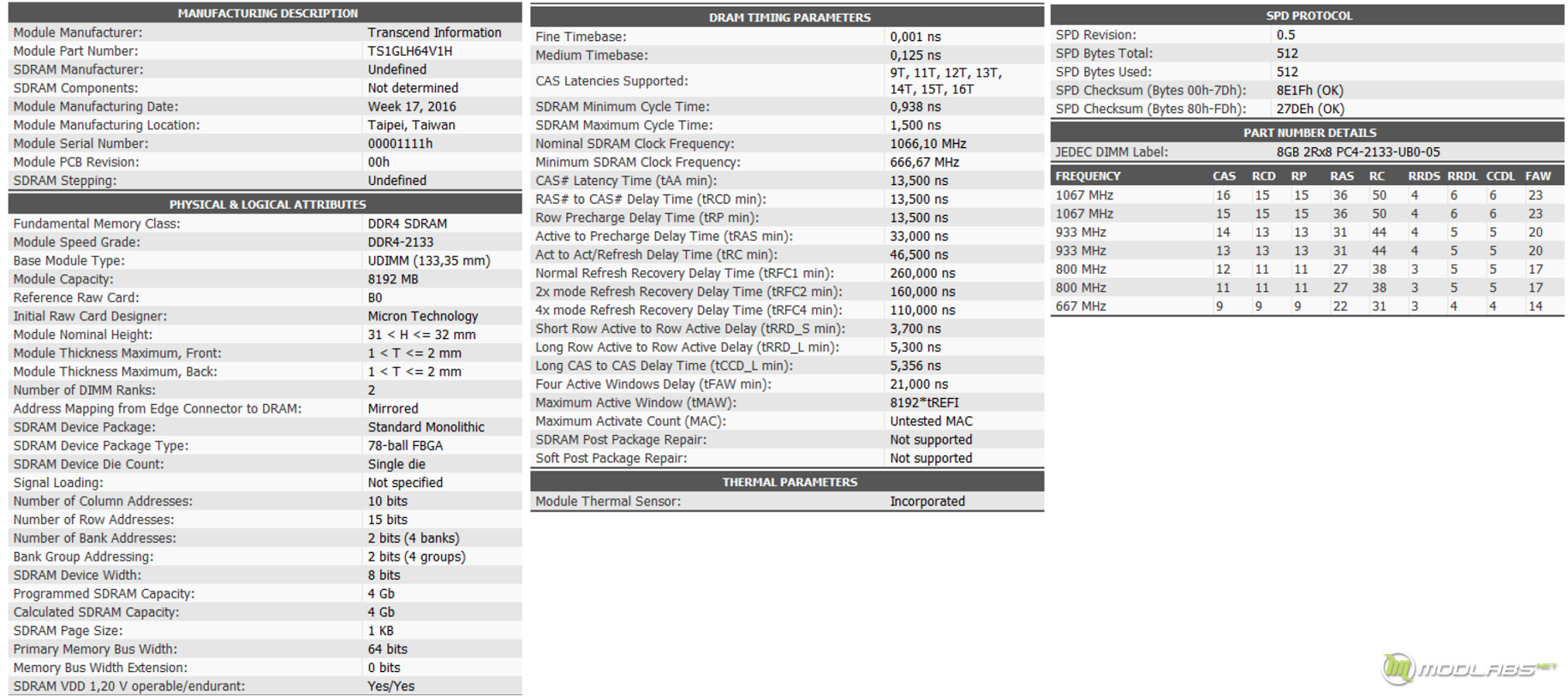Select the 64 bits primary bus width
Viewport: 1568px width, 696px height.
(x=388, y=650)
